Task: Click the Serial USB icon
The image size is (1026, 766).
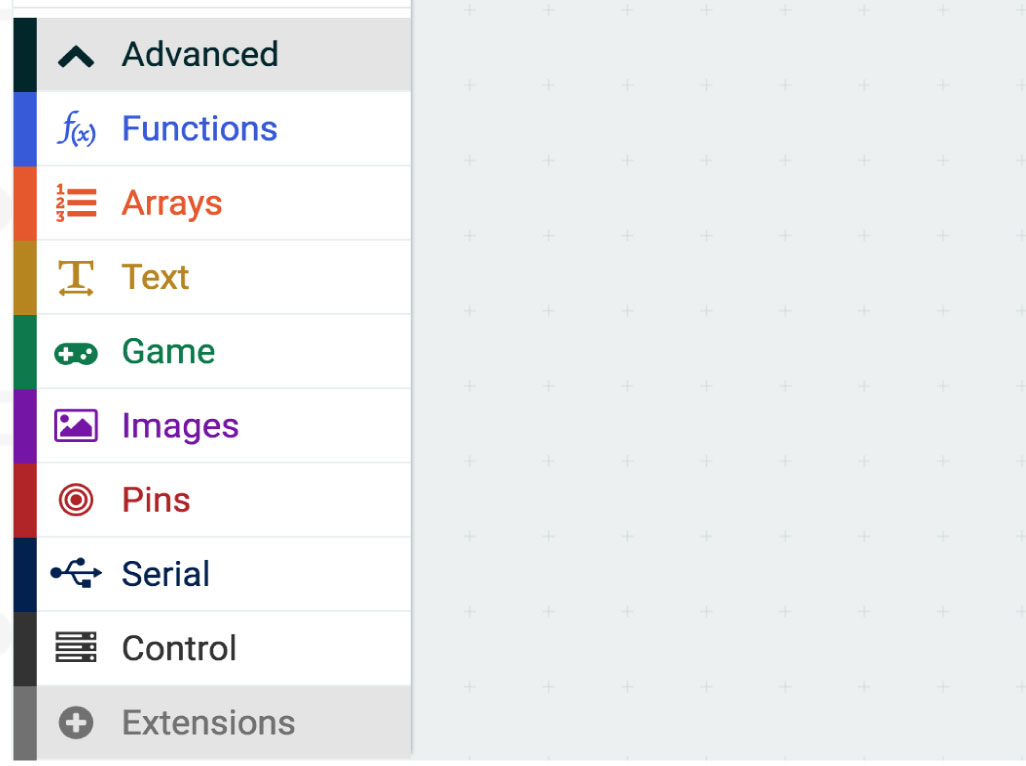Action: (76, 573)
